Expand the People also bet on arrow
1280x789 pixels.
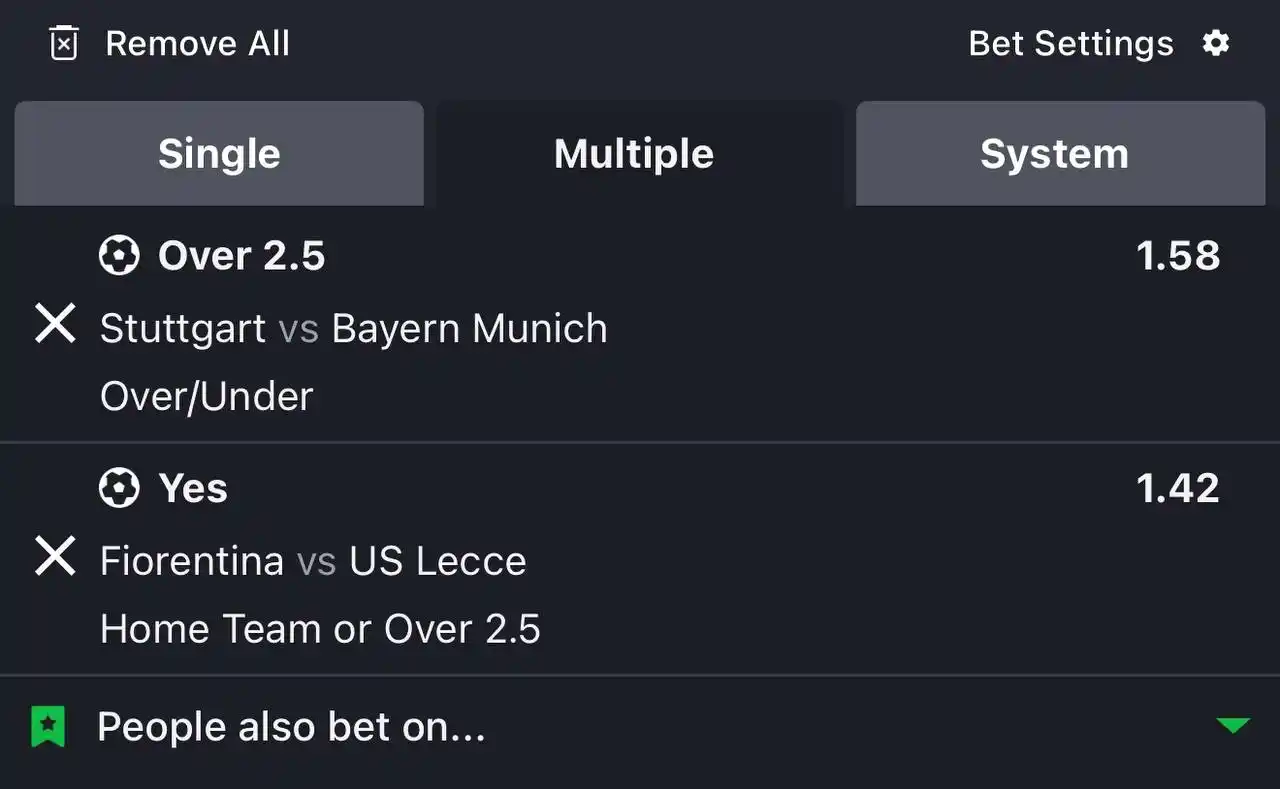click(x=1233, y=726)
